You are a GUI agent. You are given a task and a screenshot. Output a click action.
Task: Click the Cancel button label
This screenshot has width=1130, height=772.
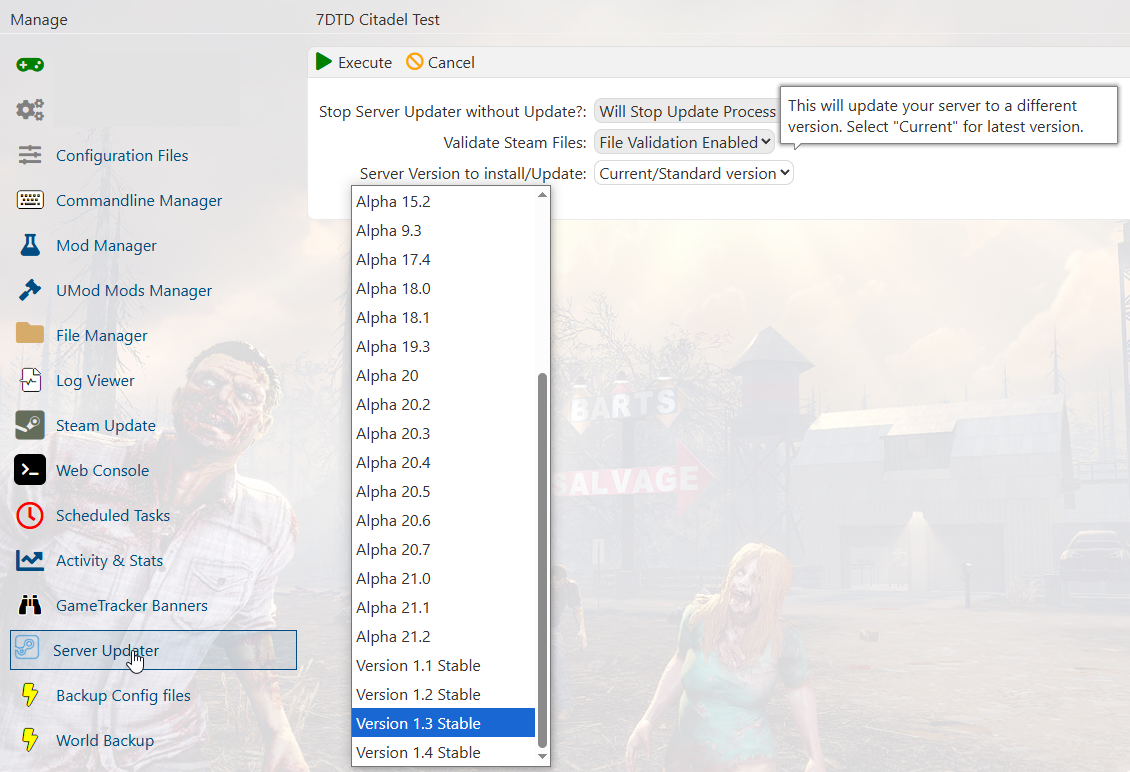451,63
